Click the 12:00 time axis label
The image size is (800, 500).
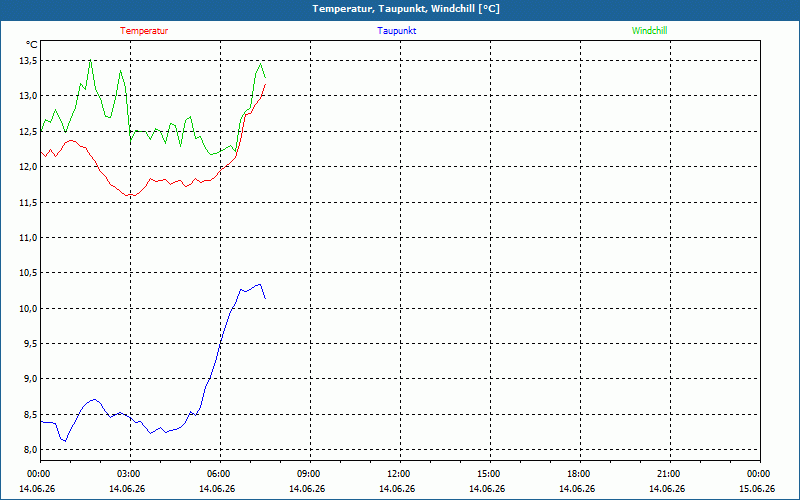pos(397,474)
